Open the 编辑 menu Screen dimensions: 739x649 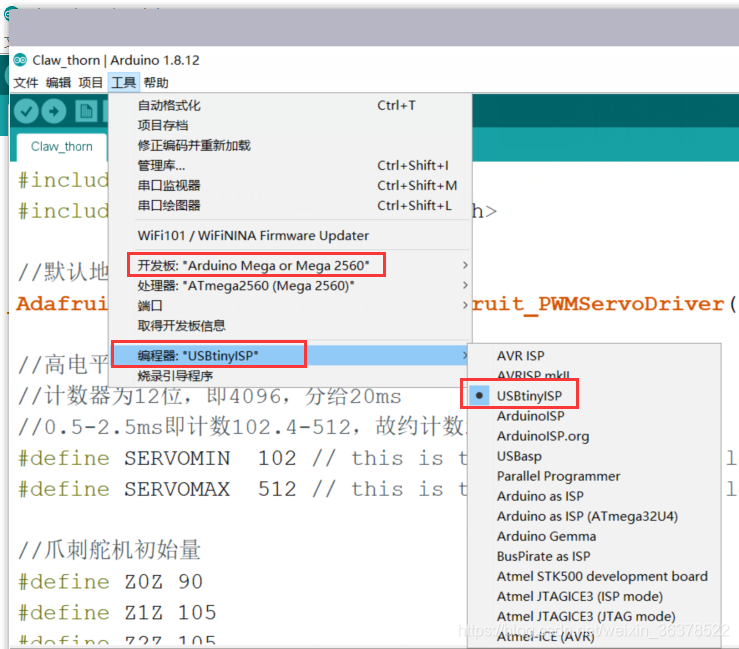58,83
